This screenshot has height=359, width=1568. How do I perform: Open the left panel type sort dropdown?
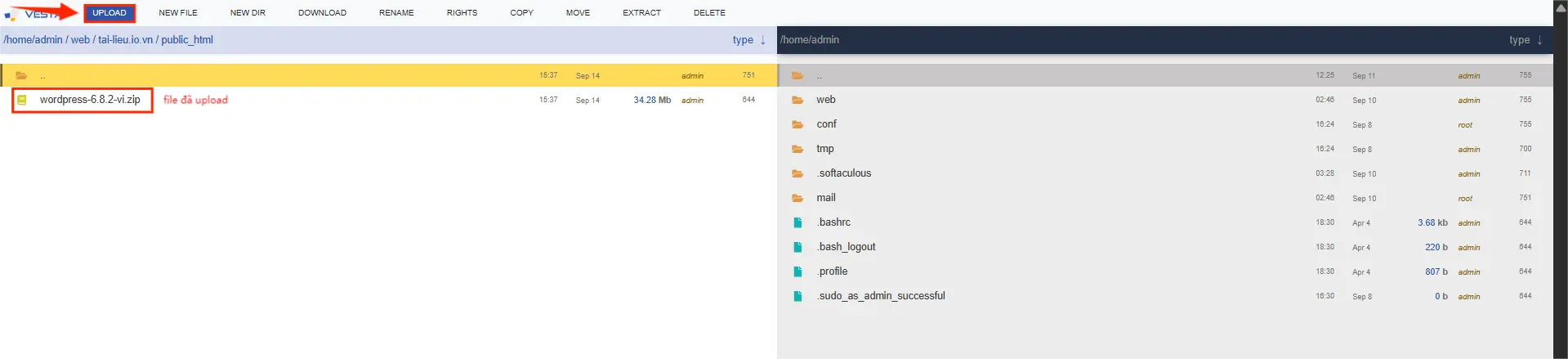point(743,40)
